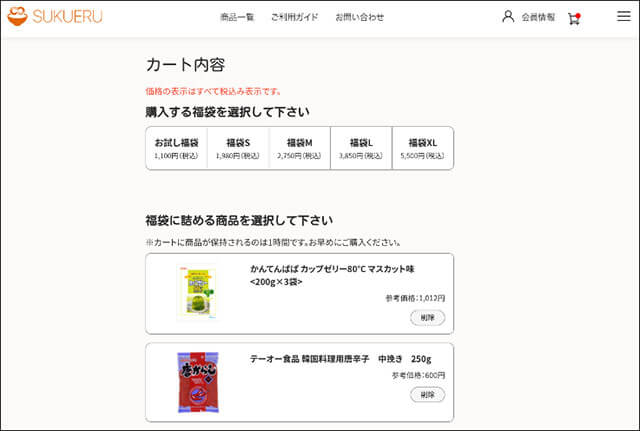This screenshot has height=431, width=640.
Task: Click the カート内容 page heading
Action: [x=185, y=65]
